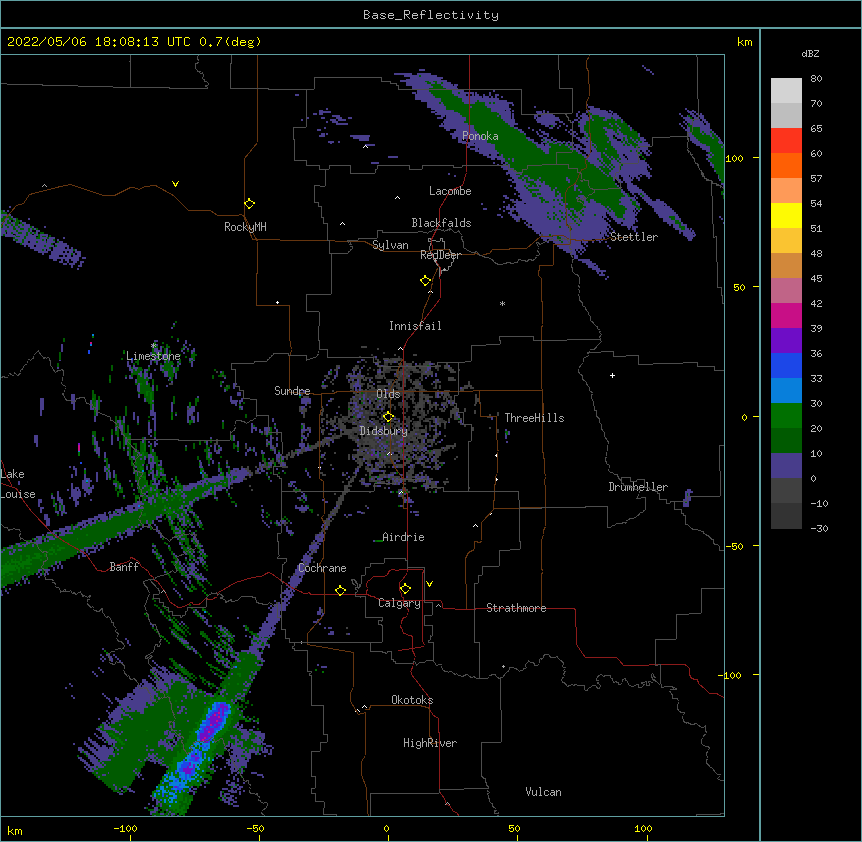Viewport: 862px width, 842px height.
Task: Click the Base_Reflectivity title text
Action: [431, 15]
